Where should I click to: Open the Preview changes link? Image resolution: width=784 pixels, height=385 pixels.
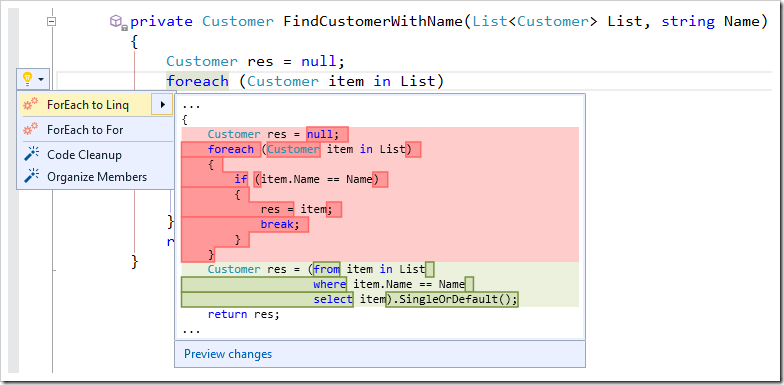pyautogui.click(x=228, y=354)
